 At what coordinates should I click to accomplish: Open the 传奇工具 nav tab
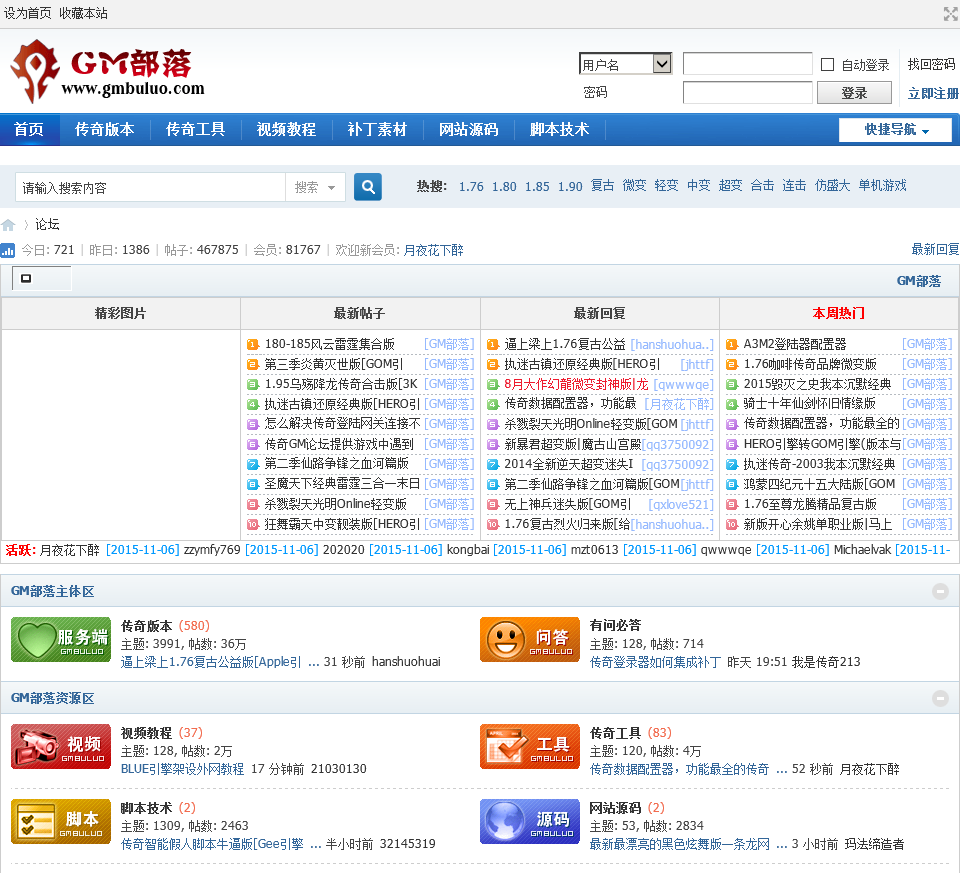pos(196,129)
